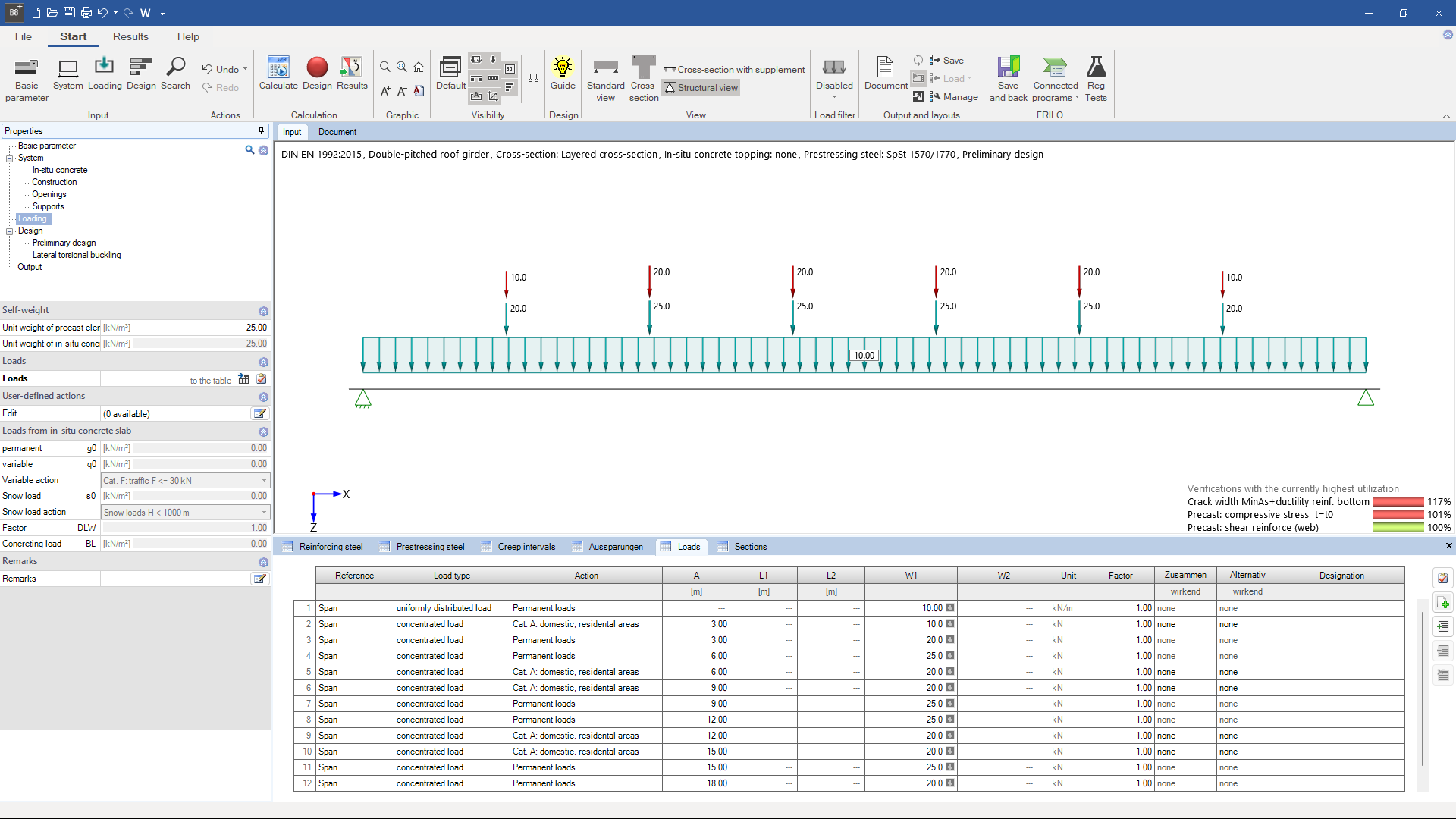1456x819 pixels.
Task: Toggle Cross-section with supplement display
Action: pos(733,69)
